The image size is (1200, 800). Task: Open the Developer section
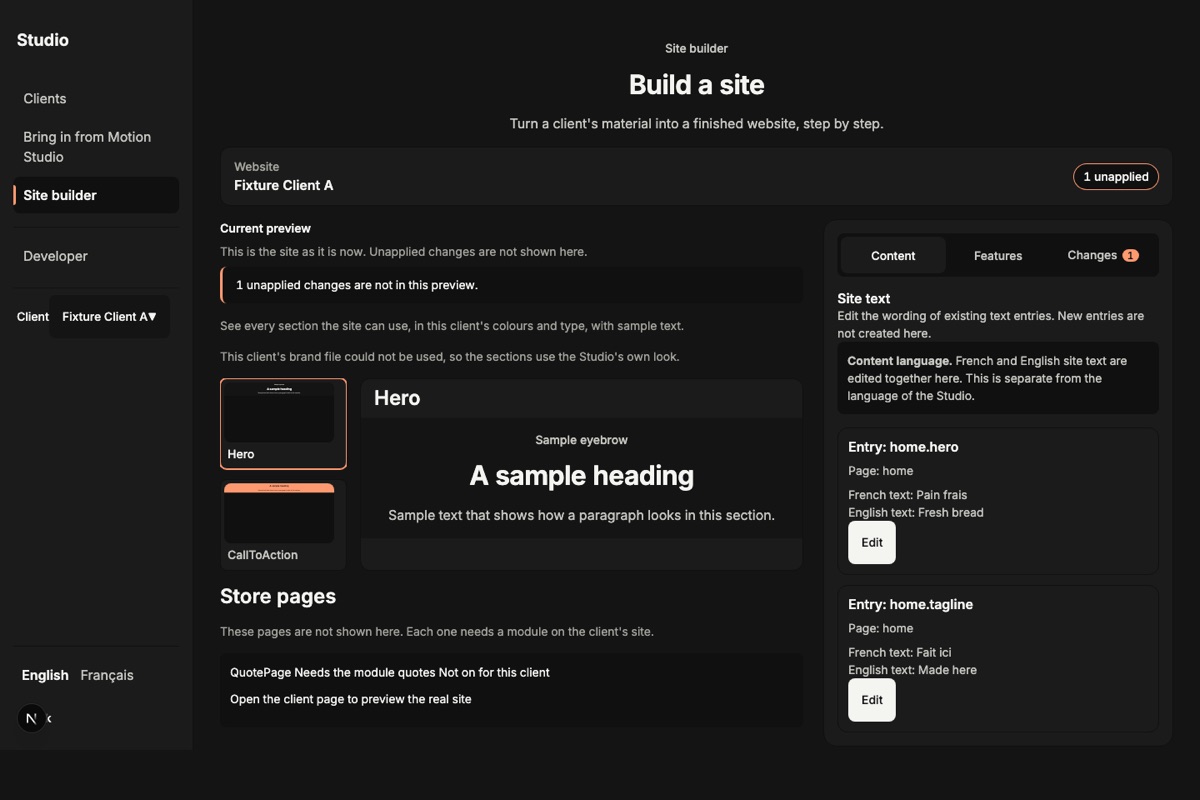(x=96, y=256)
